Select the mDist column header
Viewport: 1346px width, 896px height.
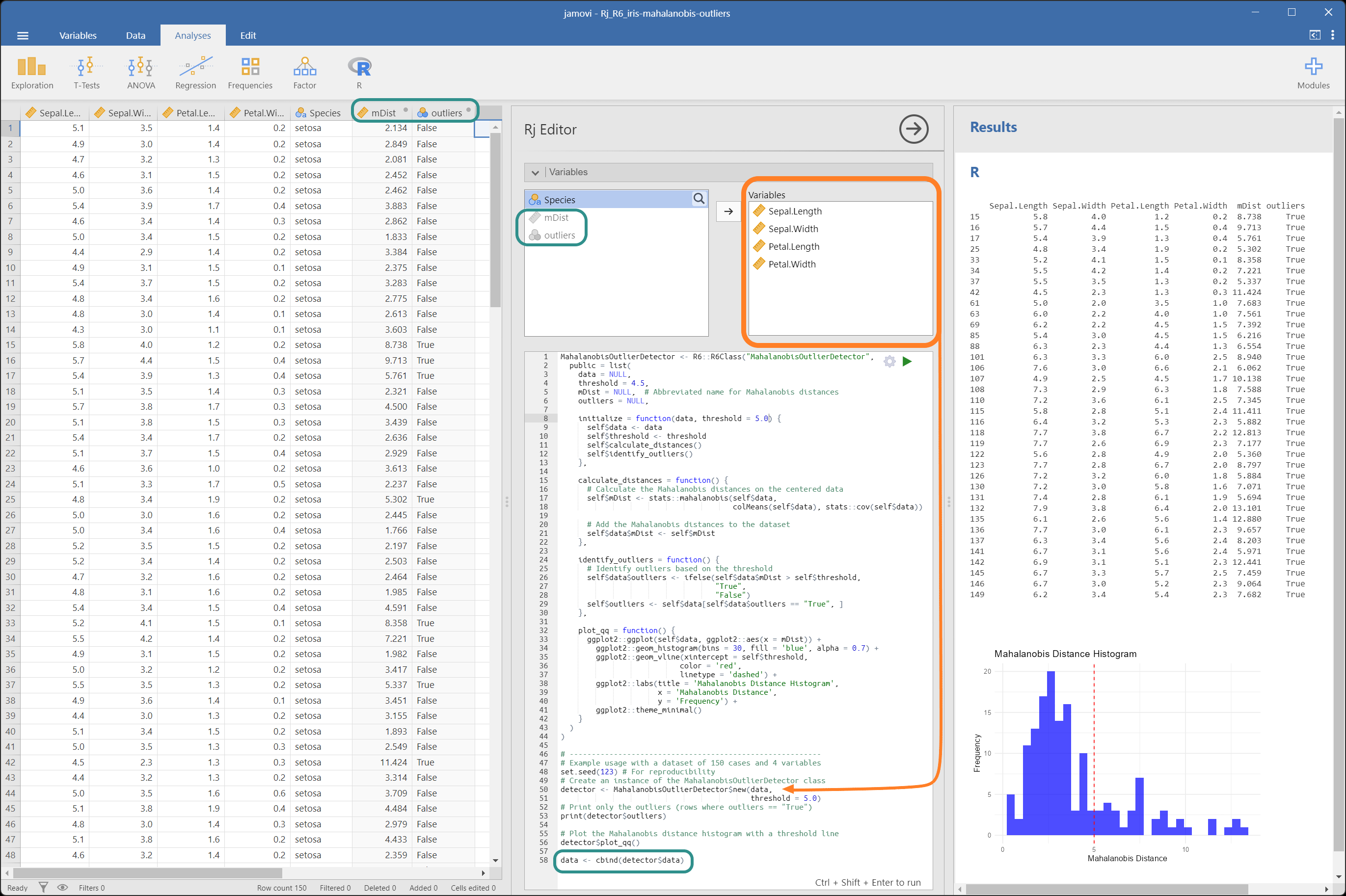[382, 112]
